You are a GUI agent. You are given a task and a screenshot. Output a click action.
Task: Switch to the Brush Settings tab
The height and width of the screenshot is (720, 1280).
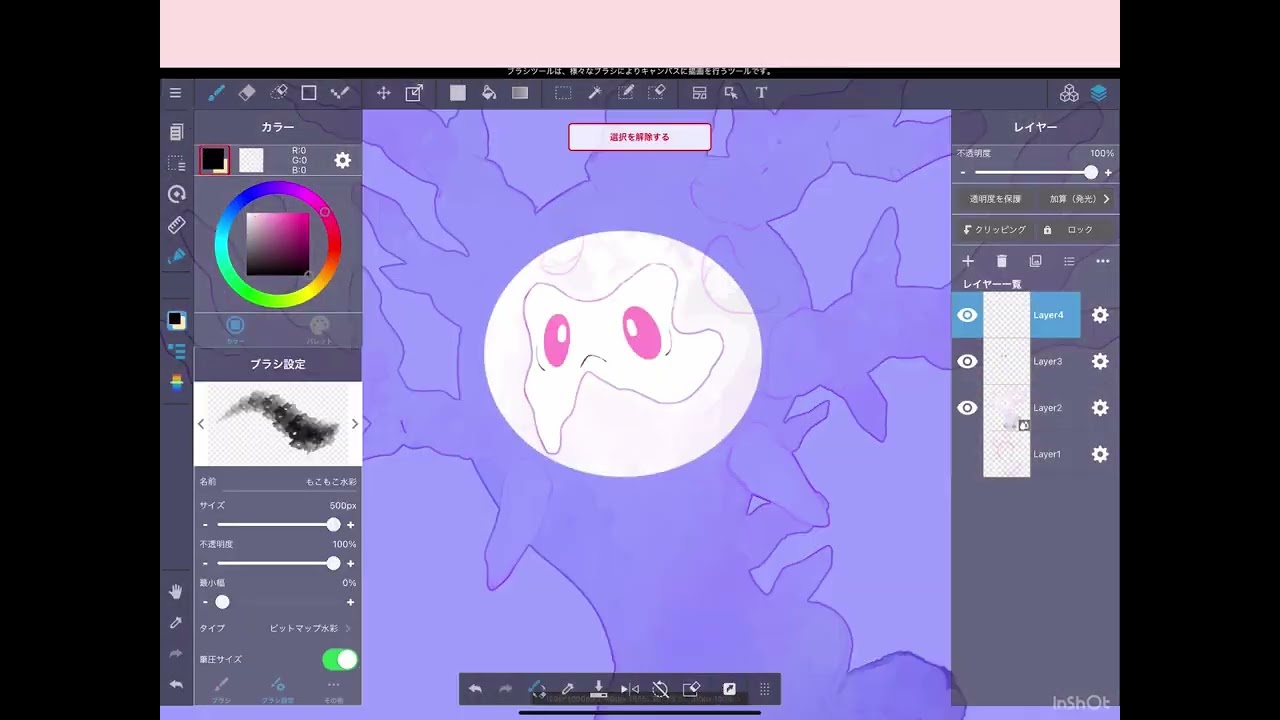coord(278,691)
